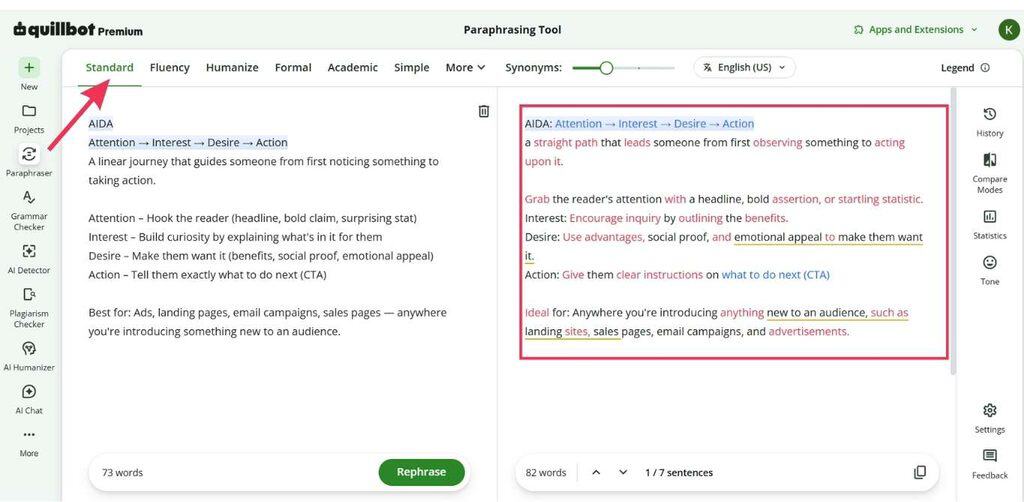
Task: Go to next sentence arrow
Action: [623, 472]
